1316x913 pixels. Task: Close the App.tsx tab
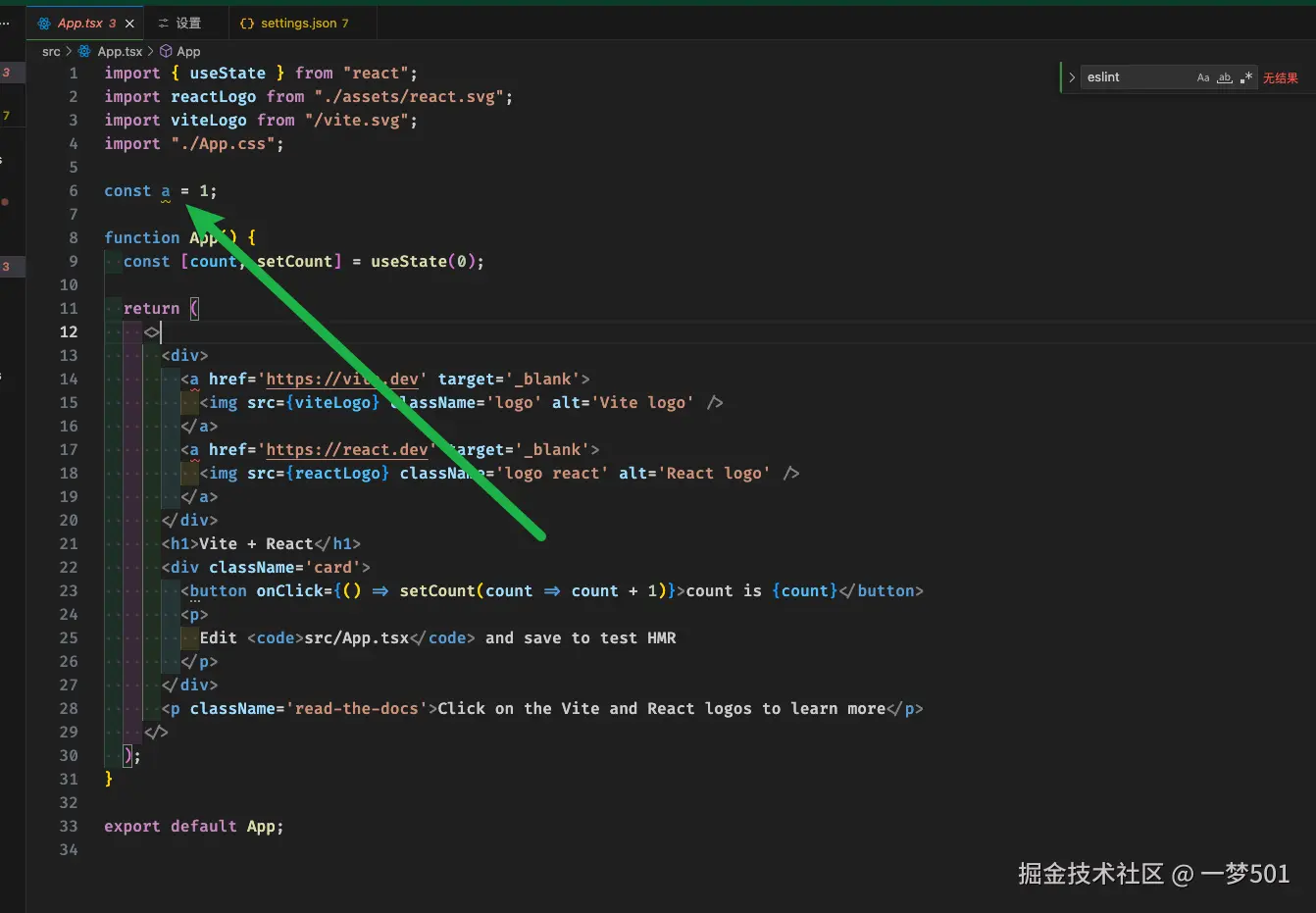click(x=129, y=24)
